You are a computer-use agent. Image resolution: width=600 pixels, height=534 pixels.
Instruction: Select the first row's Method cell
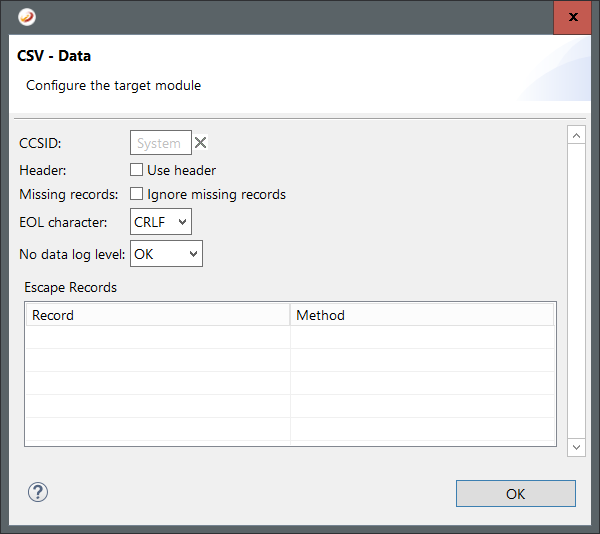[x=422, y=338]
